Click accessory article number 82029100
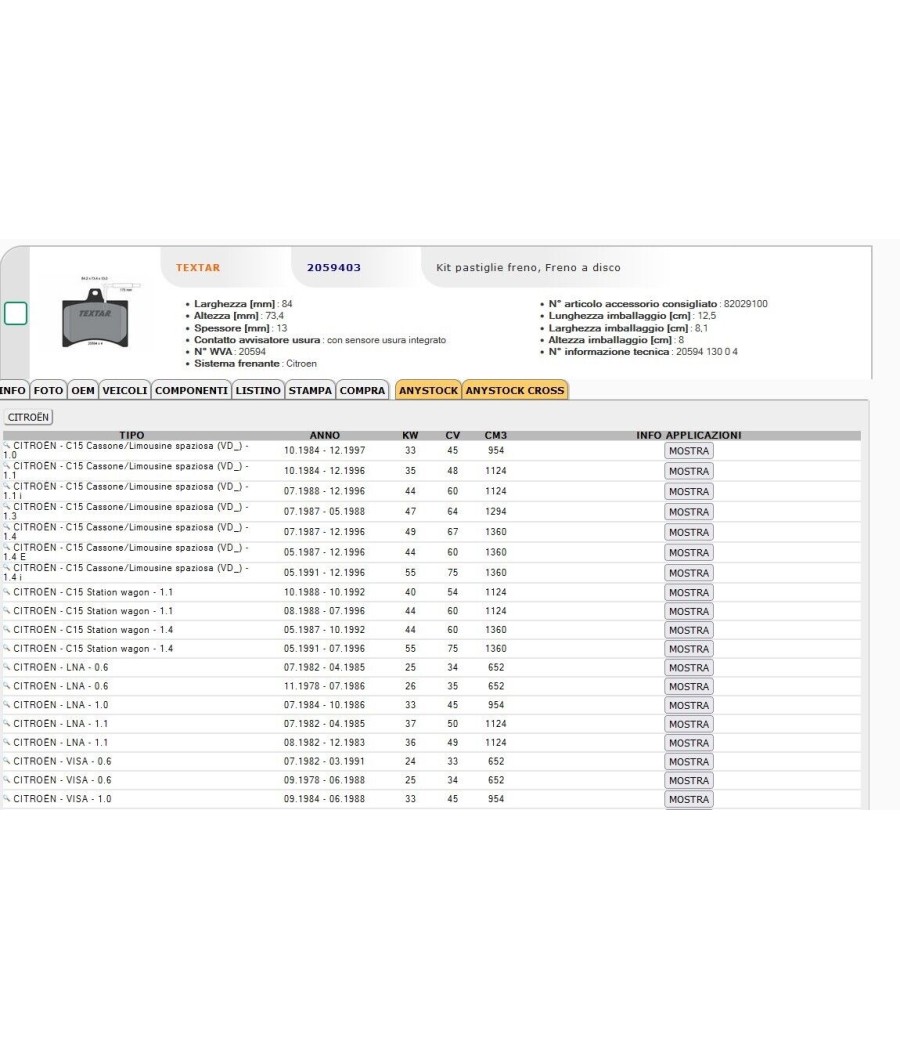The image size is (900, 1050). point(745,303)
